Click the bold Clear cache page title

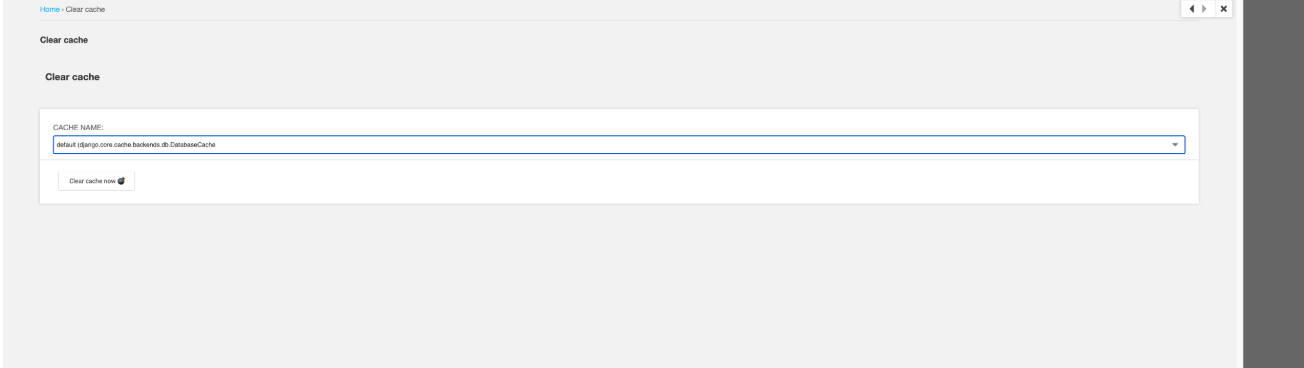click(60, 41)
